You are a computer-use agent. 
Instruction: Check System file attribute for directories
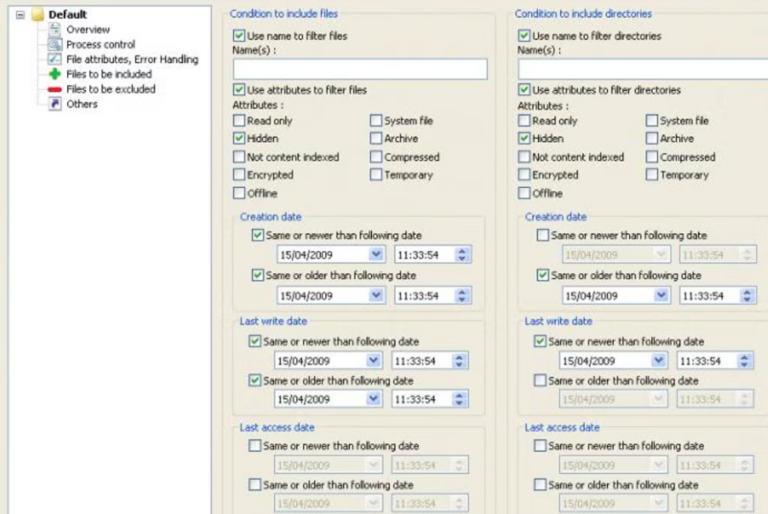(x=651, y=121)
